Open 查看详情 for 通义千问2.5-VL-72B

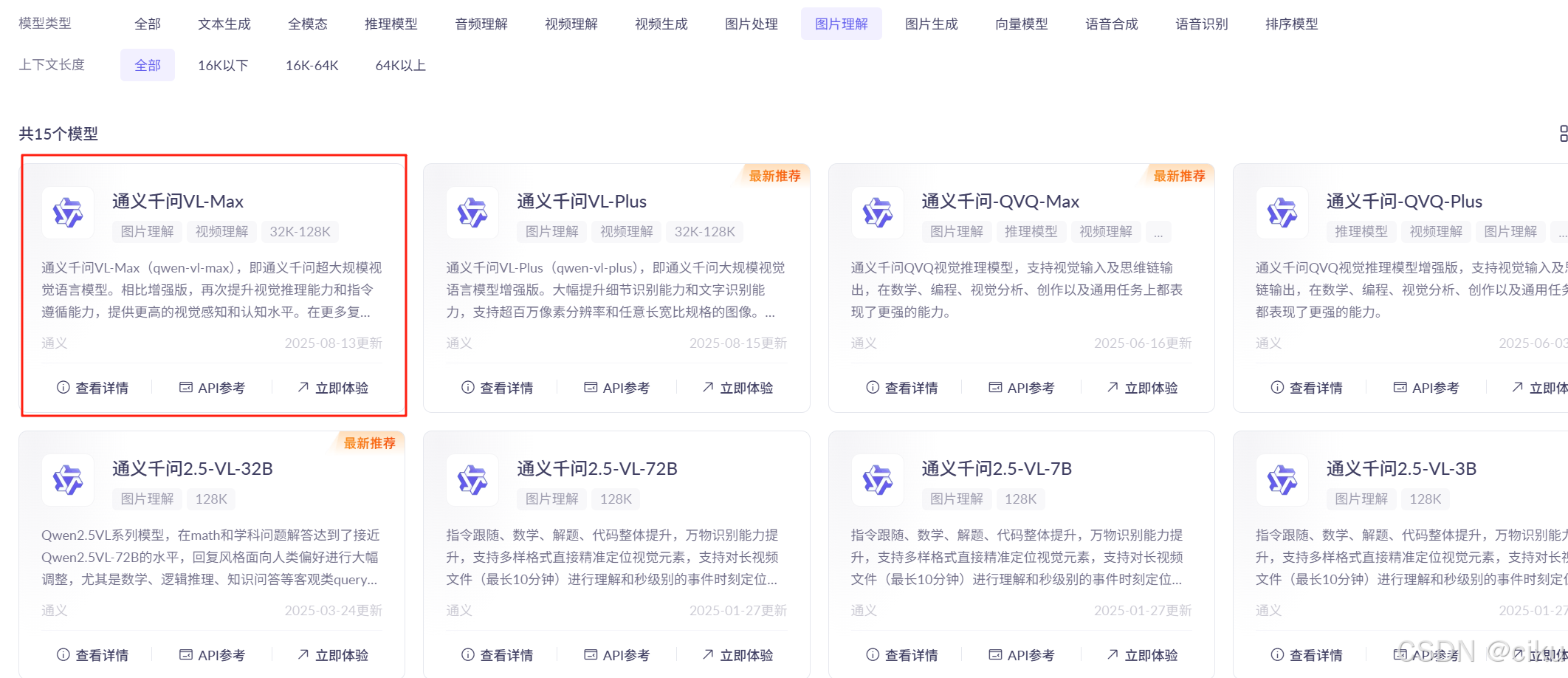(x=498, y=655)
